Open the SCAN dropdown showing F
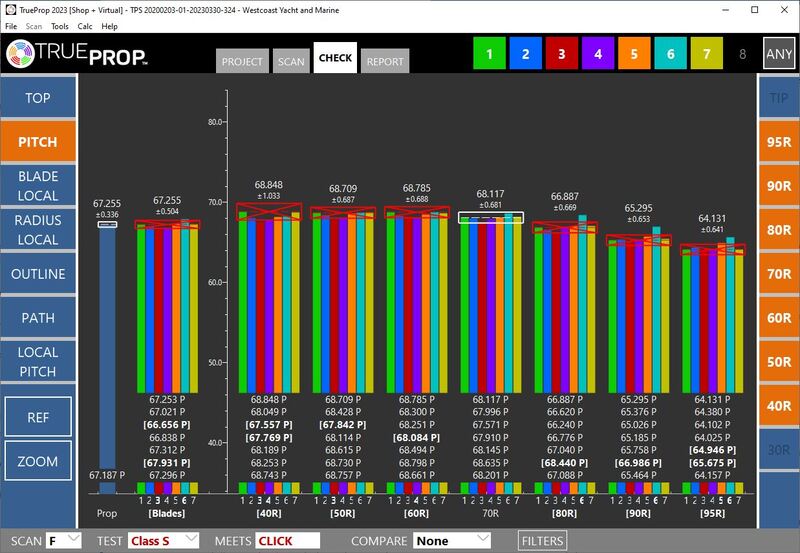Screen dimensions: 800x553 tap(62, 541)
